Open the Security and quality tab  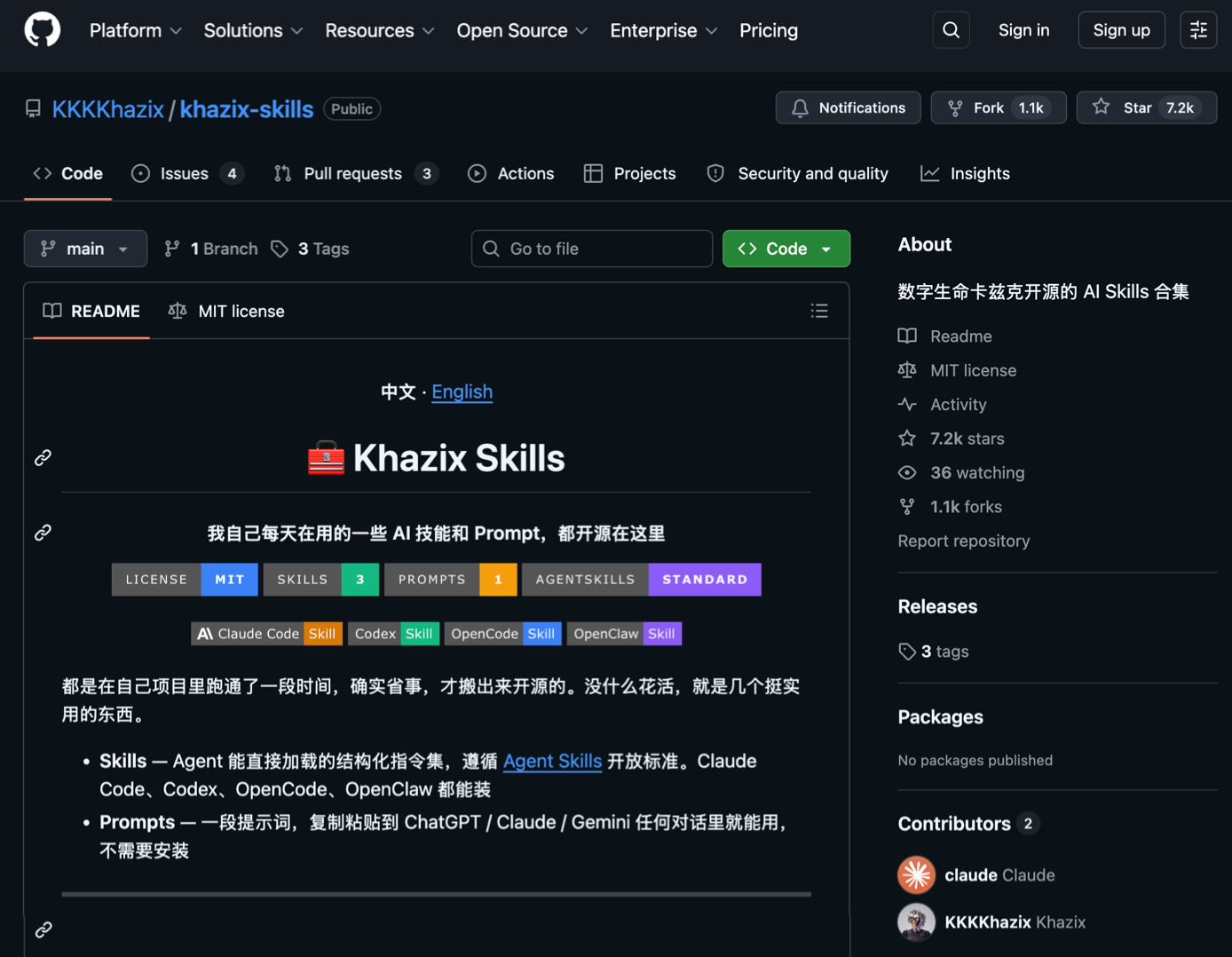tap(797, 174)
